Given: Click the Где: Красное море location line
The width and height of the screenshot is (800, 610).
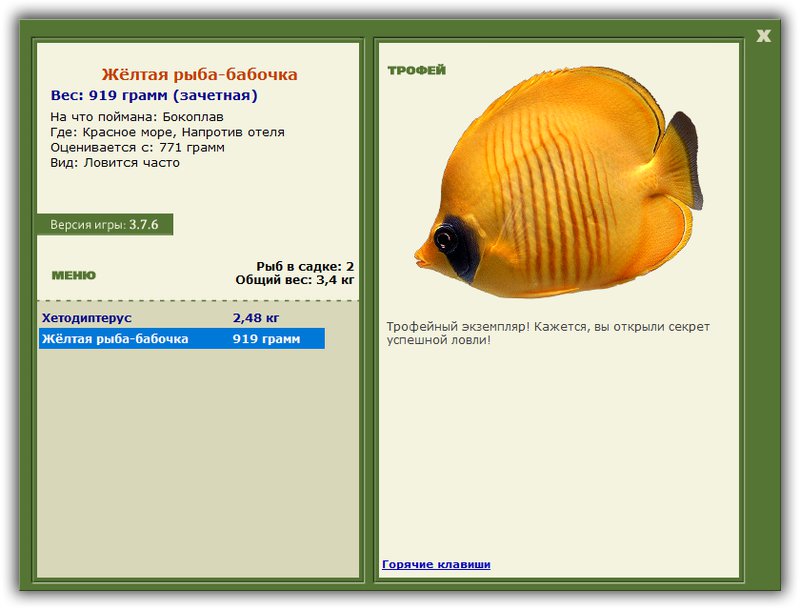Looking at the screenshot, I should point(167,132).
